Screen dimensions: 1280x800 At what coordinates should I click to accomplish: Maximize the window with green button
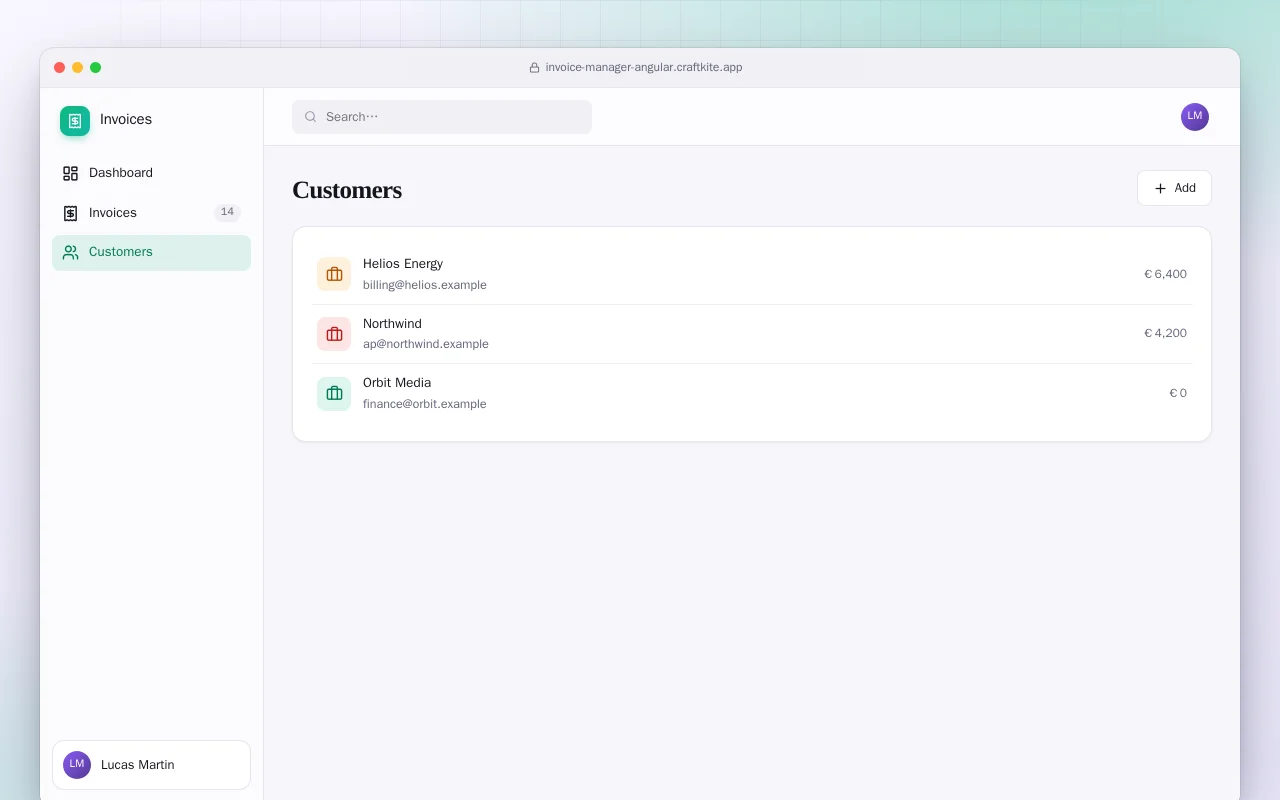pos(96,68)
